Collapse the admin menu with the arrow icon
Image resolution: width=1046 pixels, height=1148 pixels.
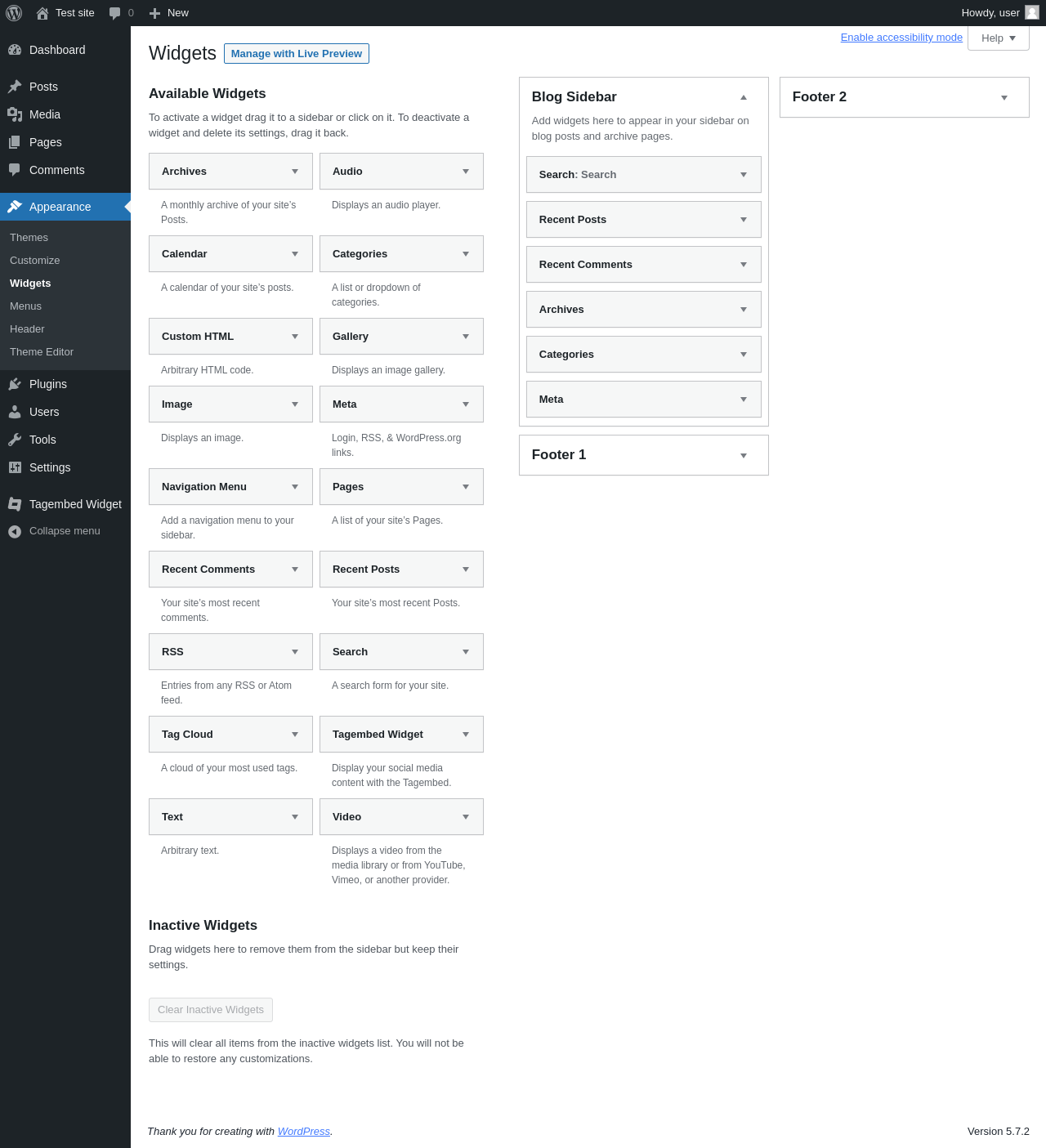click(15, 531)
